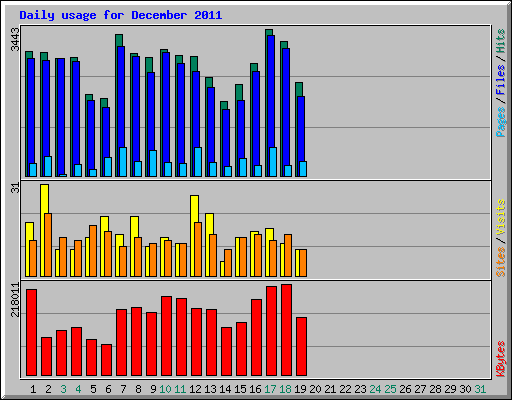Click day 5 on the x-axis
512x400 pixels.
(x=93, y=389)
